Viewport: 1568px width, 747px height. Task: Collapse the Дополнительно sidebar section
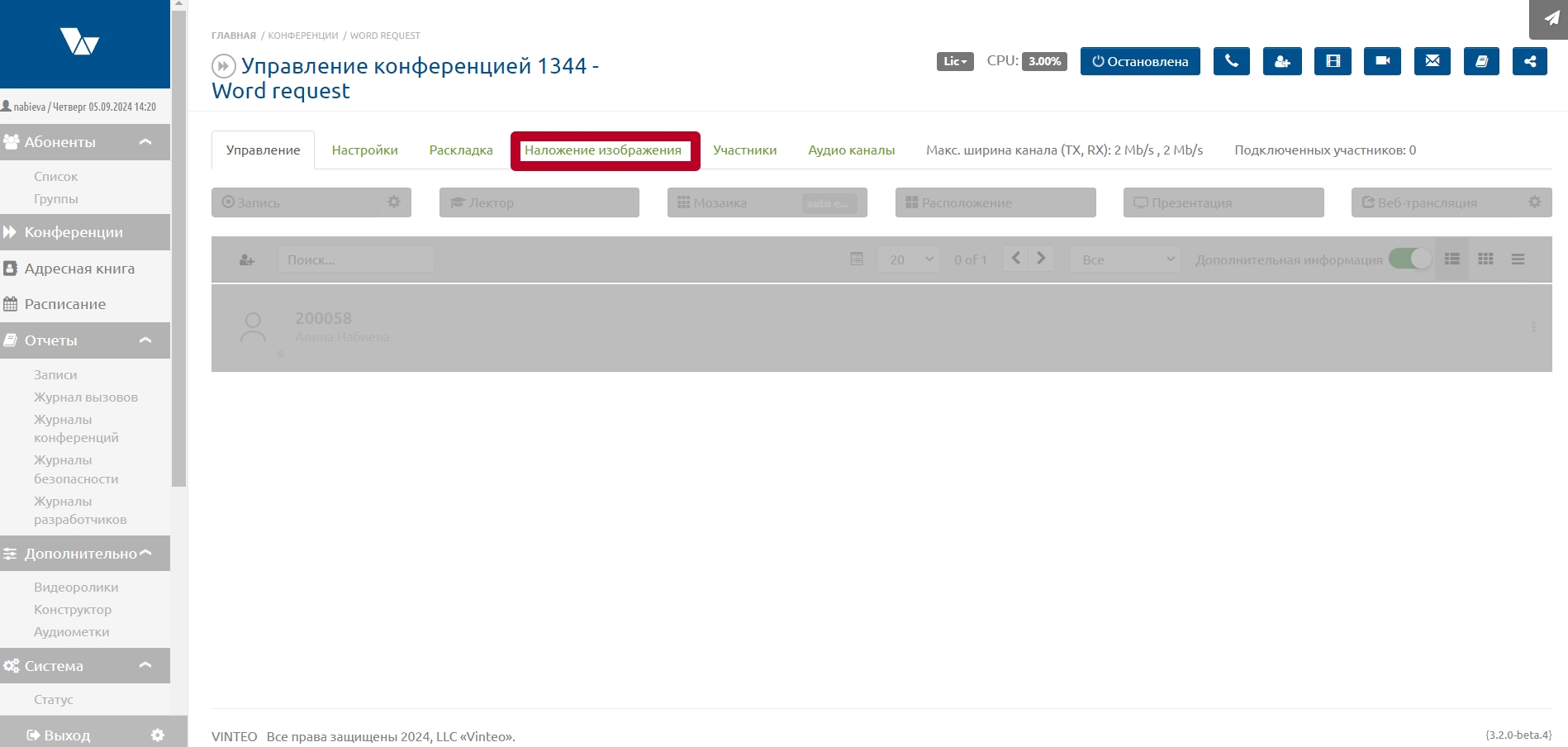[x=145, y=554]
